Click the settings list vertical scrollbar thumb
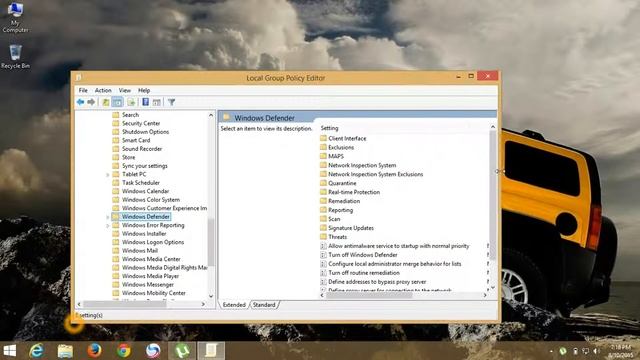The width and height of the screenshot is (640, 360). (x=493, y=195)
